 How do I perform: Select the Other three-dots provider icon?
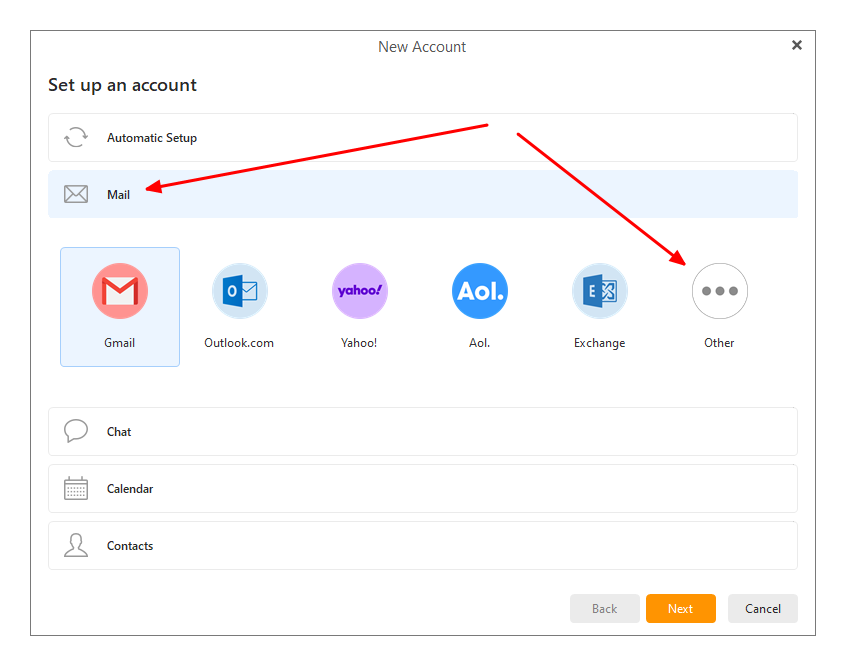click(x=720, y=291)
